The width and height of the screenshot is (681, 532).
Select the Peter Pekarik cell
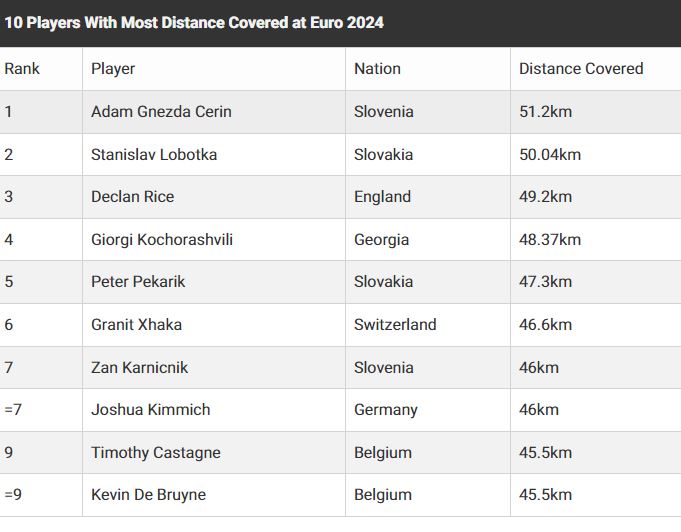[138, 282]
